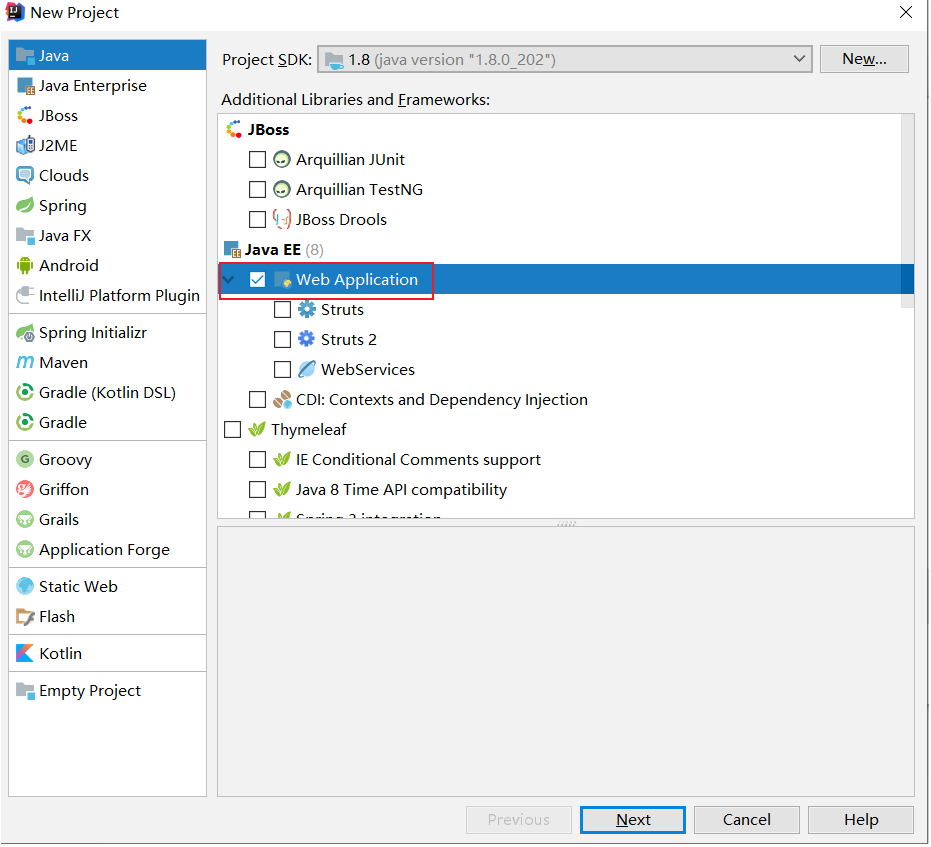Collapse the Web Application tree node
This screenshot has width=931, height=847.
229,280
